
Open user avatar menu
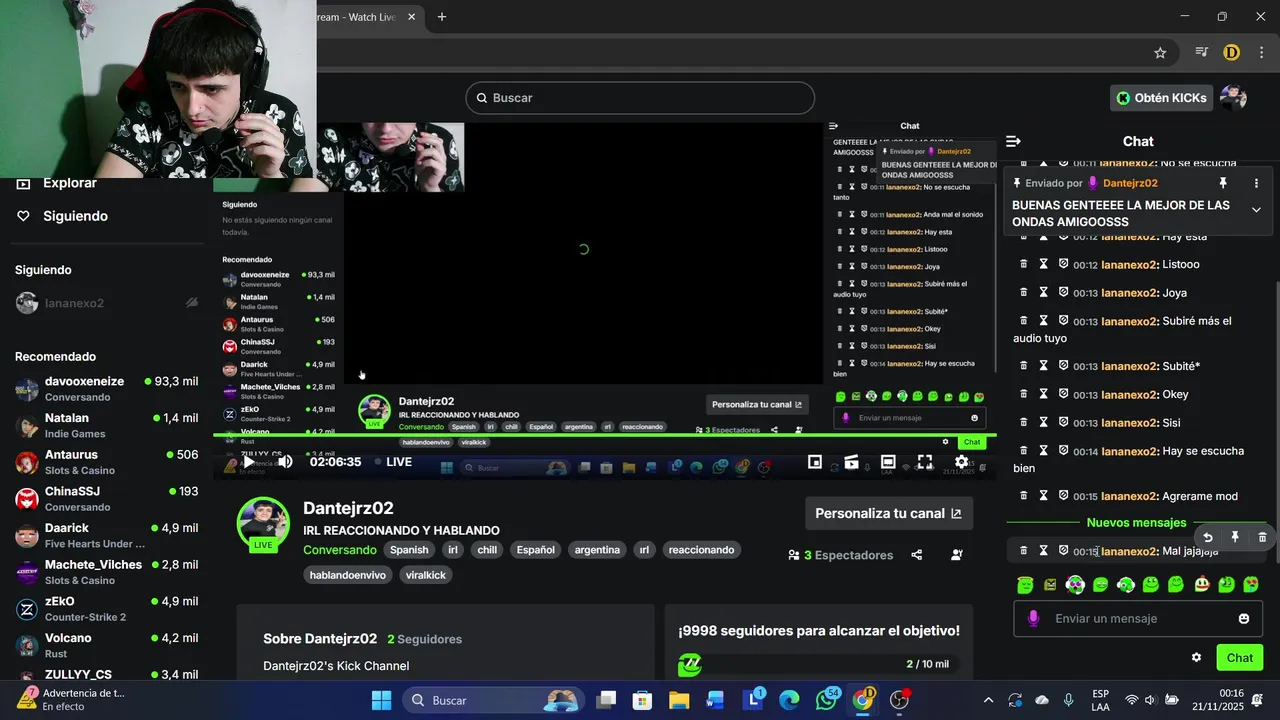[1233, 98]
